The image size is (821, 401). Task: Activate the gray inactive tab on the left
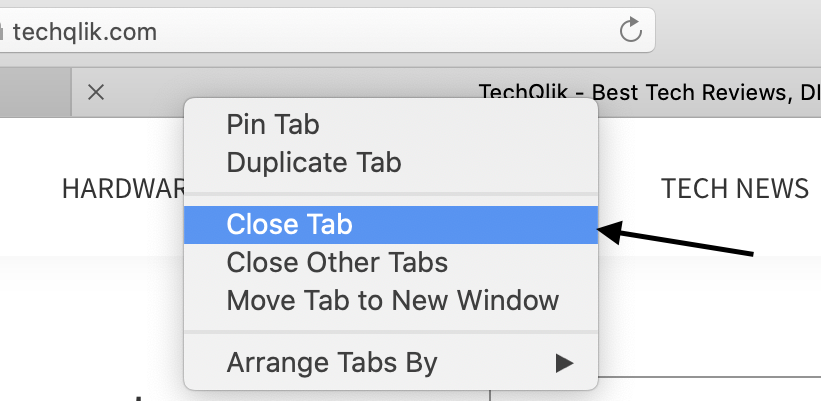coord(35,93)
